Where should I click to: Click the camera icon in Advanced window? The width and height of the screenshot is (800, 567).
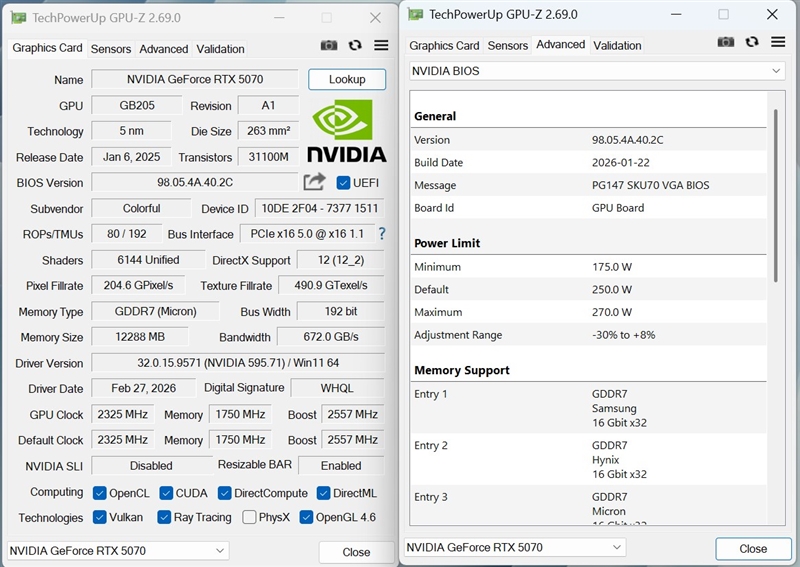coord(726,42)
